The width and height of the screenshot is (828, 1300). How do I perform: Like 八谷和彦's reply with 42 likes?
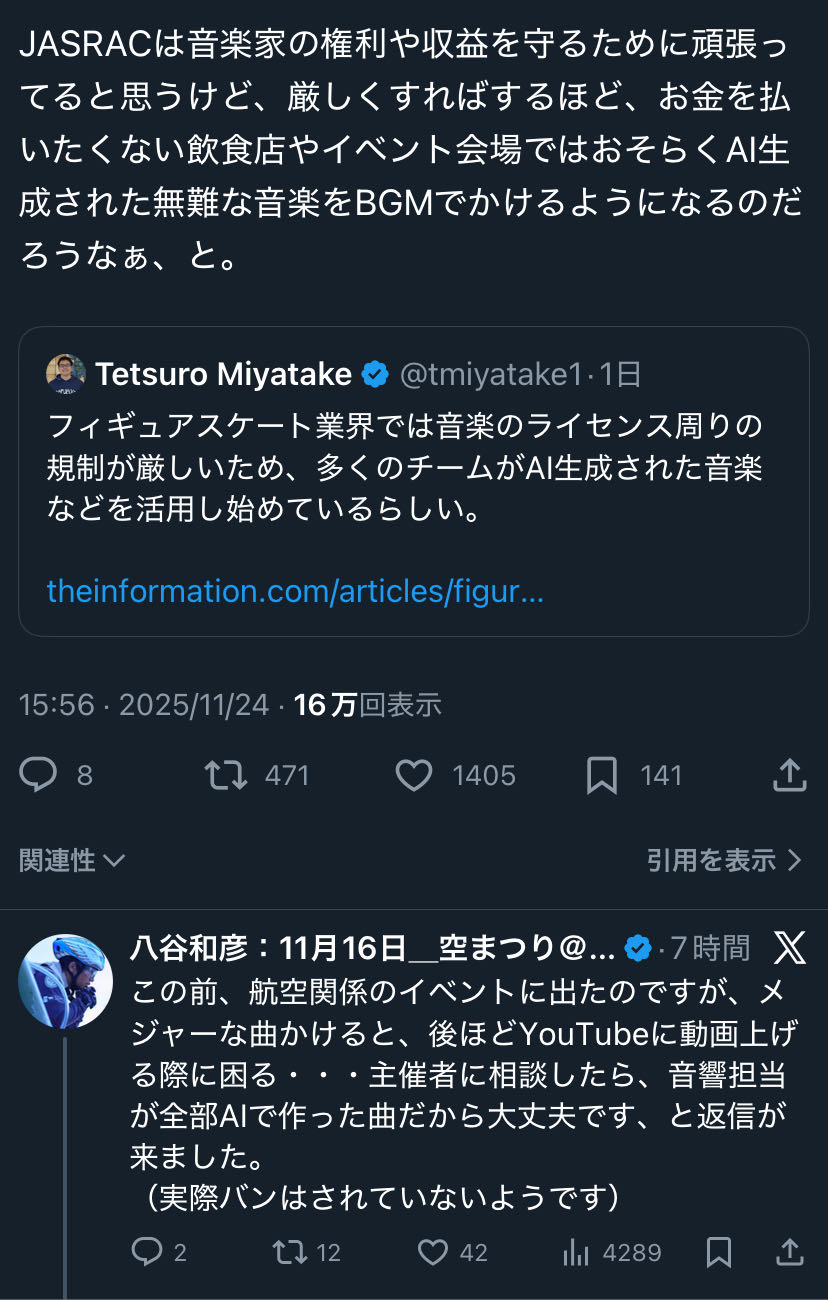(x=432, y=1251)
